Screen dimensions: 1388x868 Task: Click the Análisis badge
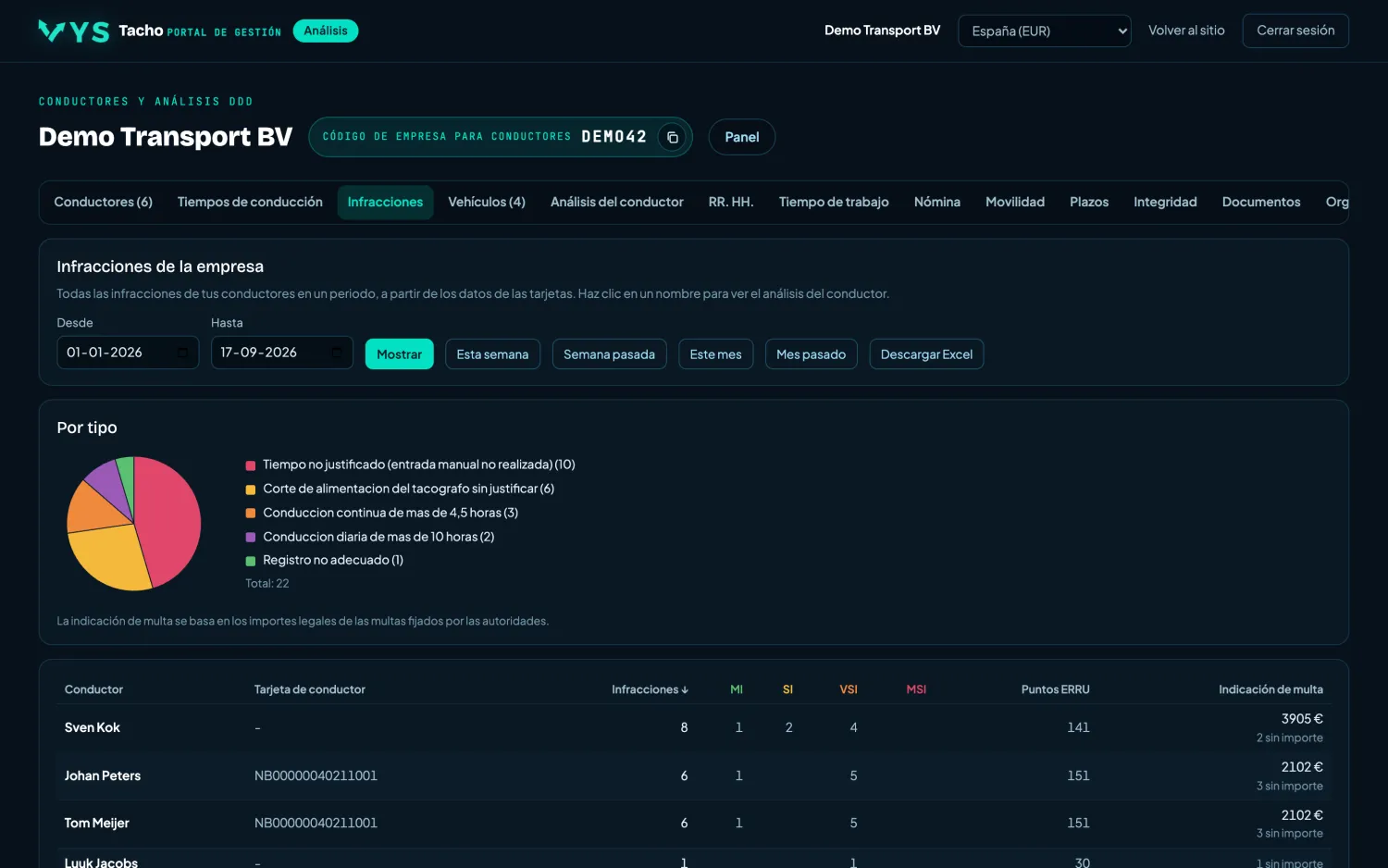pos(326,31)
